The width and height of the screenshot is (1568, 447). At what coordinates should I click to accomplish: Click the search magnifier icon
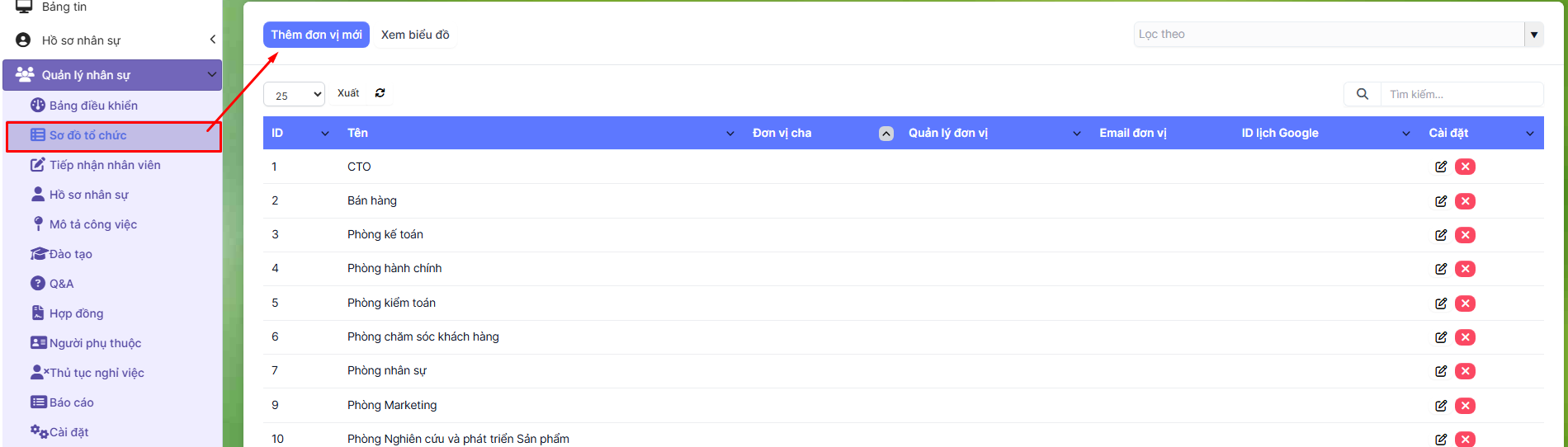tap(1362, 94)
